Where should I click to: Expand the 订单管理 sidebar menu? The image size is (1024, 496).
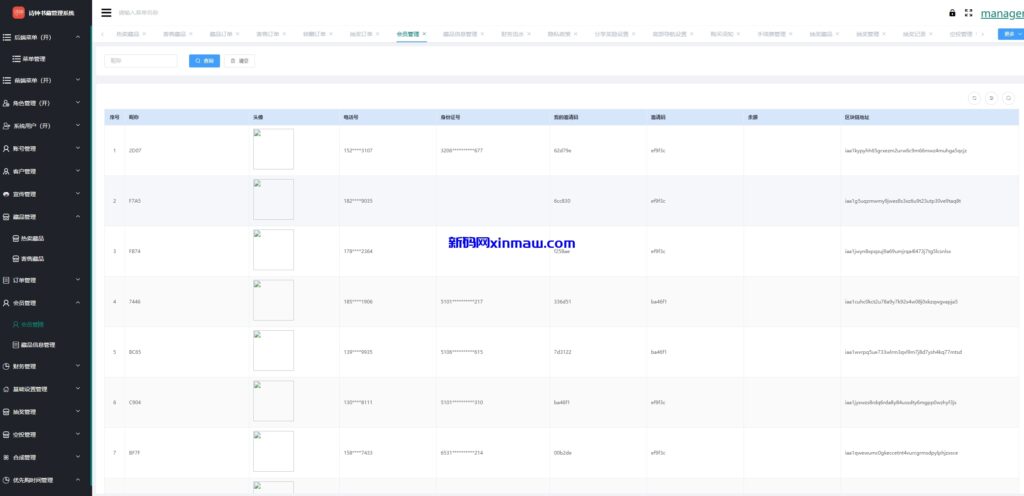click(46, 280)
